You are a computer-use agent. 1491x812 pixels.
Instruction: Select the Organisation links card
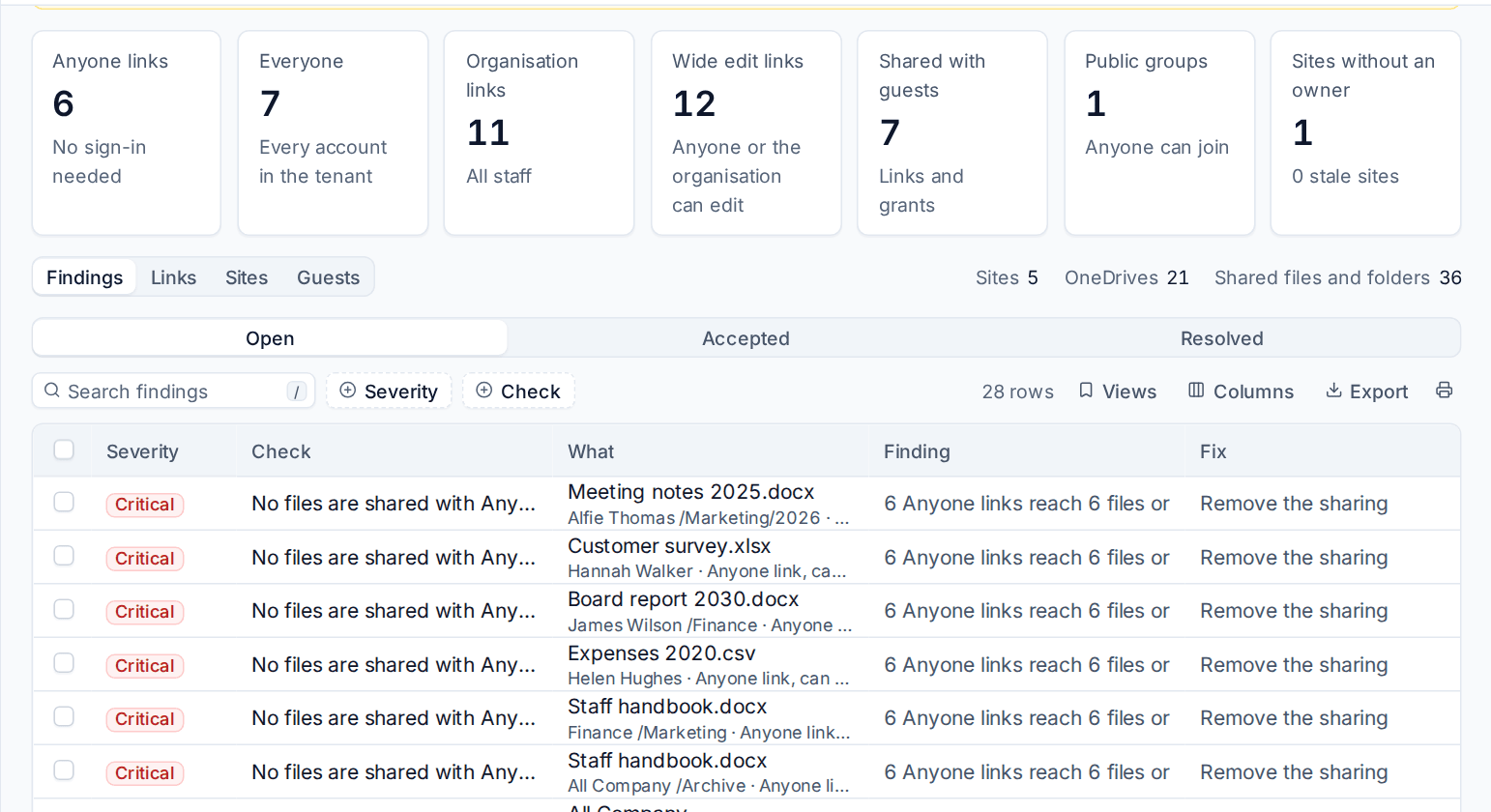pos(540,132)
